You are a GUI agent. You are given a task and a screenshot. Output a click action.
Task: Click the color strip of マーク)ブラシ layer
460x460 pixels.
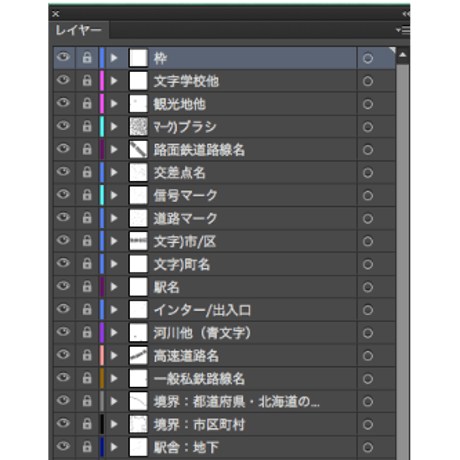click(102, 126)
